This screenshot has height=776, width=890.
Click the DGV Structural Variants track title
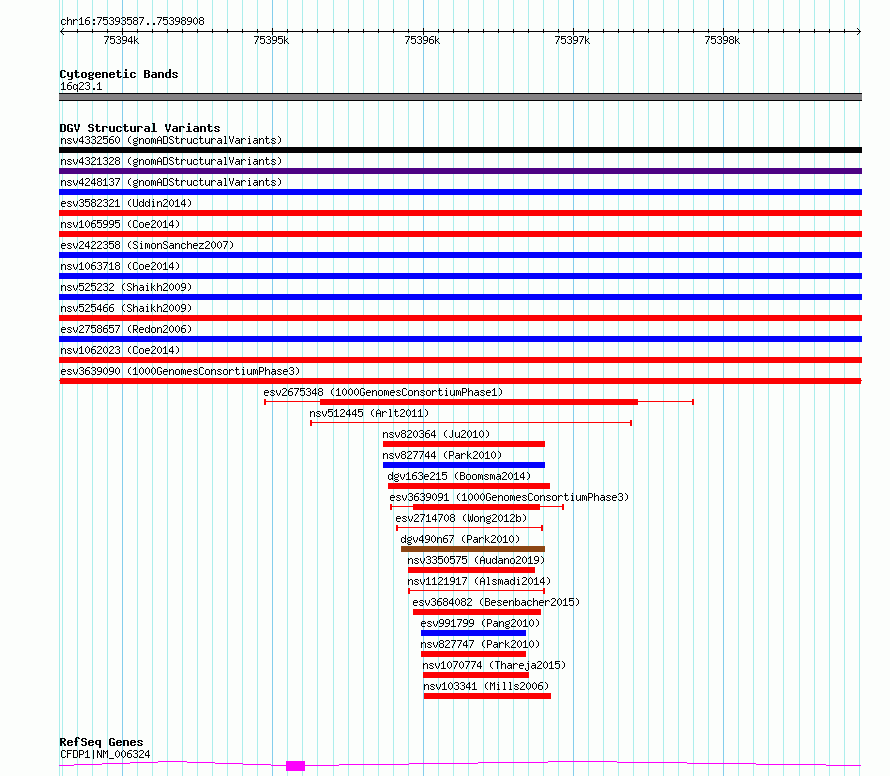pyautogui.click(x=140, y=128)
